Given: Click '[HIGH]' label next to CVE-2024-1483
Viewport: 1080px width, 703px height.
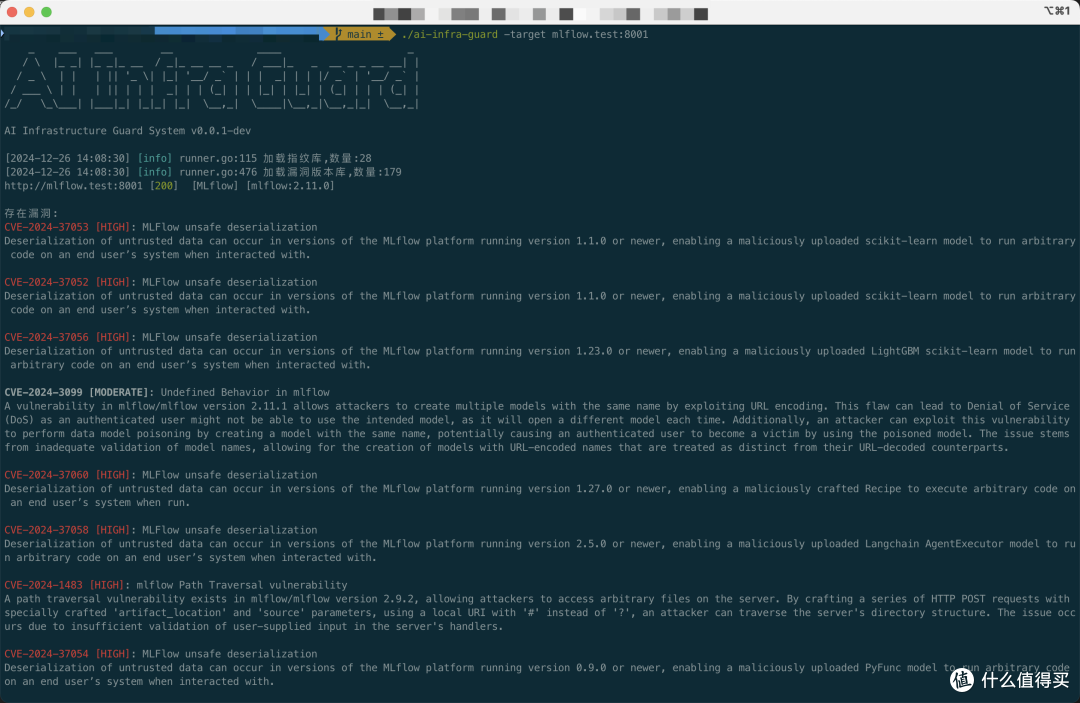Looking at the screenshot, I should tap(107, 585).
